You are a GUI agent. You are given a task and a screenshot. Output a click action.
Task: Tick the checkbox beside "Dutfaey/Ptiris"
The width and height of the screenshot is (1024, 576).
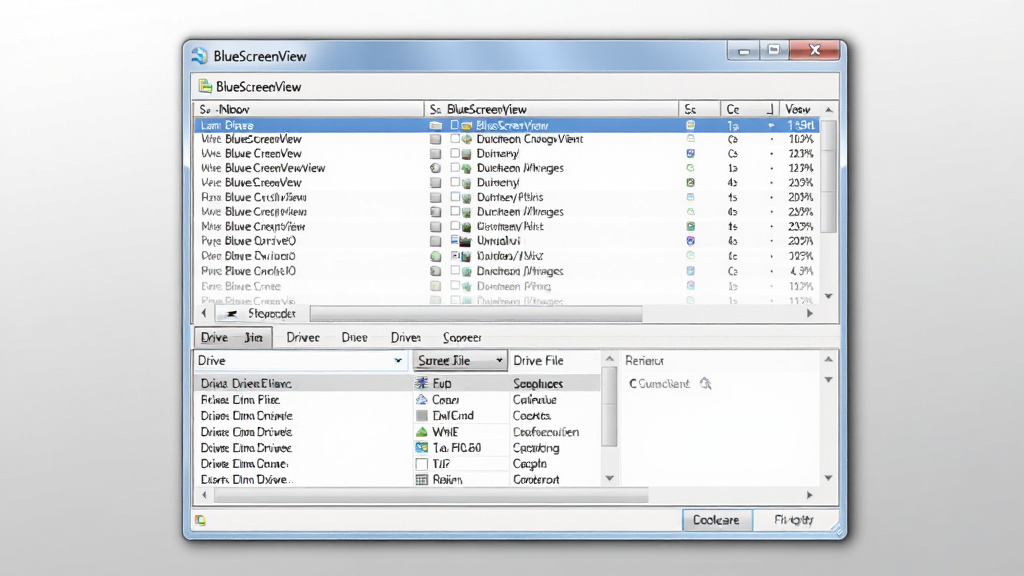(x=455, y=197)
